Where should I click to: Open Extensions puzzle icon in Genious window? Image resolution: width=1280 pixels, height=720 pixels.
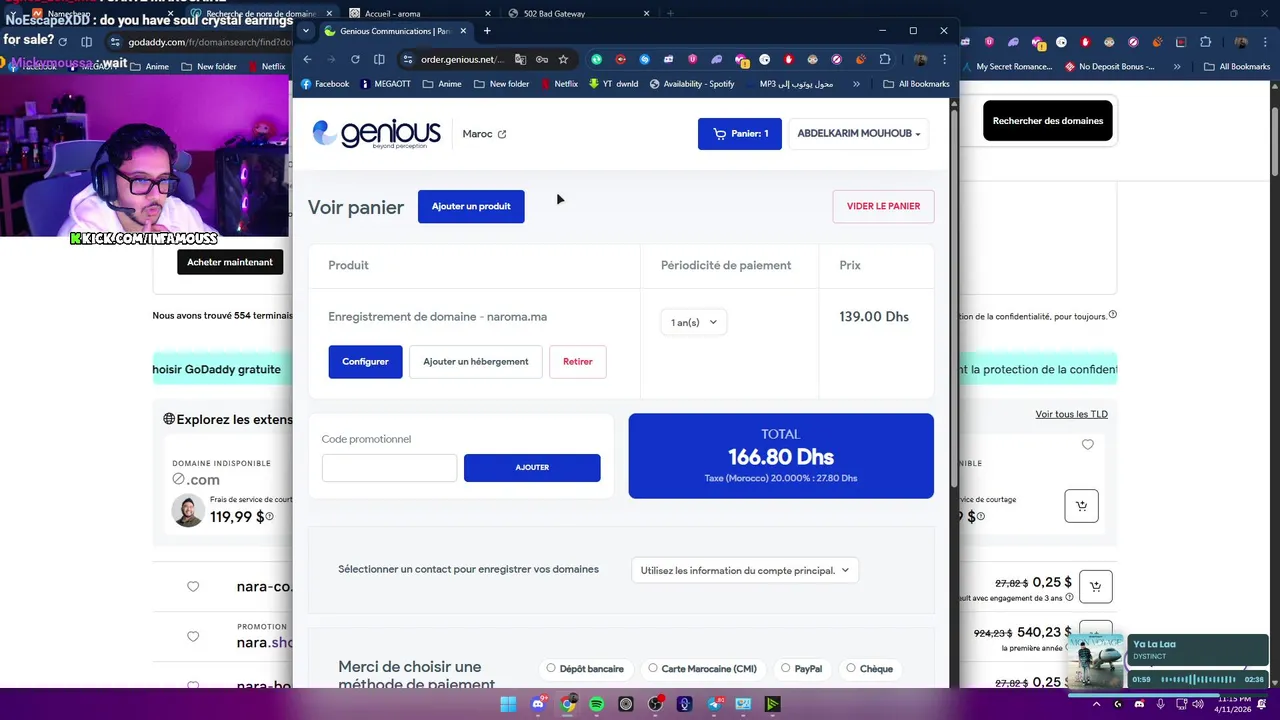coord(885,59)
